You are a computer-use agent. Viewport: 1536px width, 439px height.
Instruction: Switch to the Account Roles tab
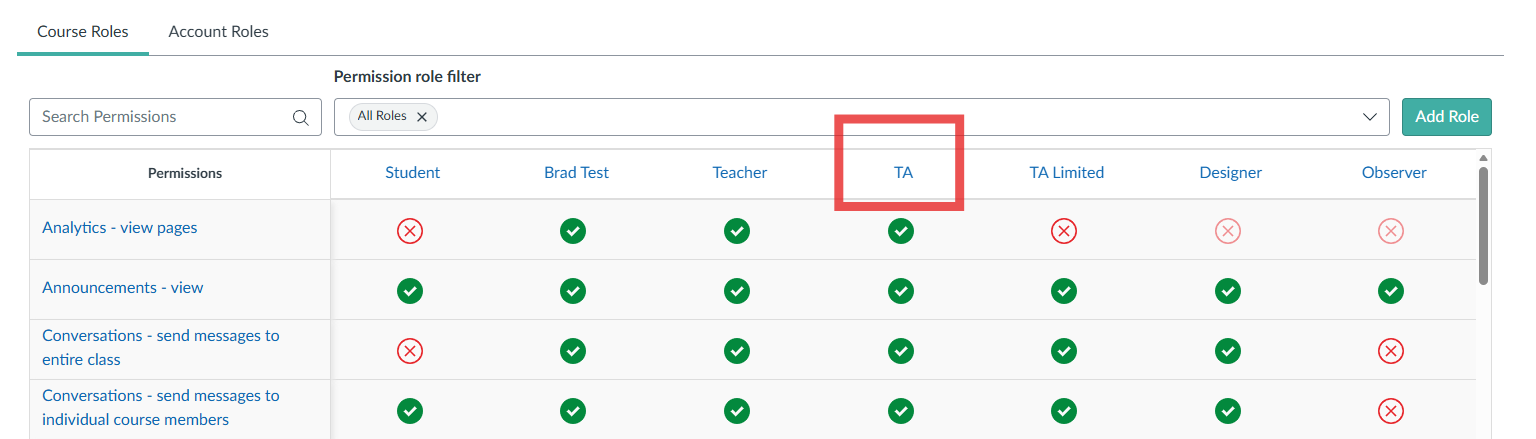coord(218,31)
